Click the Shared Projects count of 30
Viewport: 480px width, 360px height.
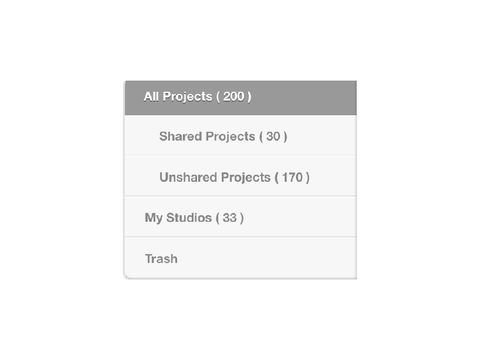coord(273,136)
